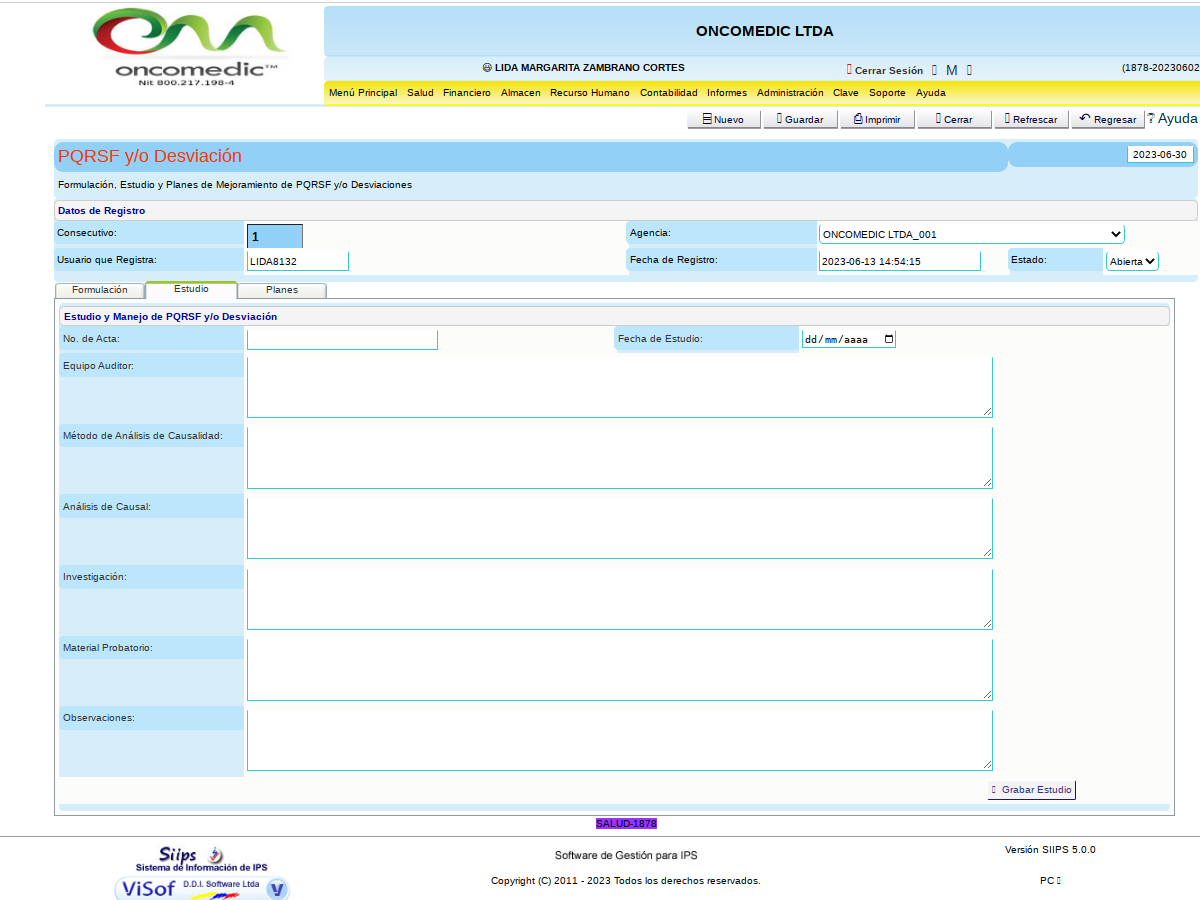
Task: Switch to the Planes tab
Action: (282, 290)
